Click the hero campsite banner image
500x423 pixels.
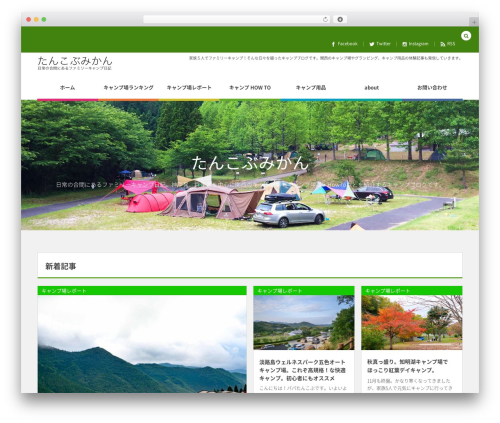pyautogui.click(x=250, y=165)
